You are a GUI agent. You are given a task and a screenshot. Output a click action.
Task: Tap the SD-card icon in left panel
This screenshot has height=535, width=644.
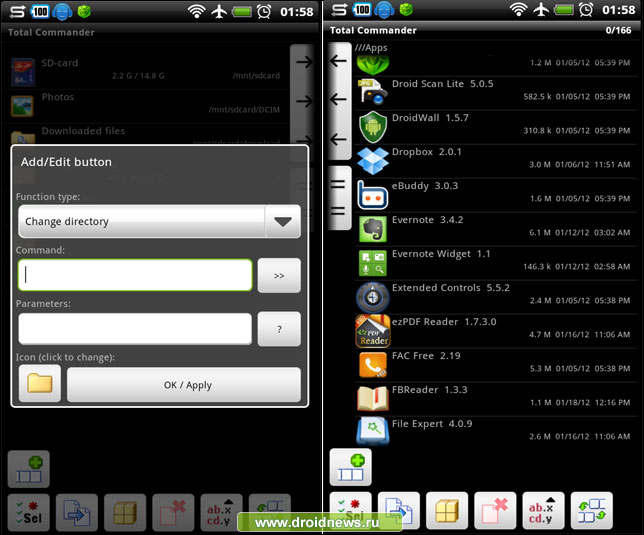pyautogui.click(x=23, y=72)
